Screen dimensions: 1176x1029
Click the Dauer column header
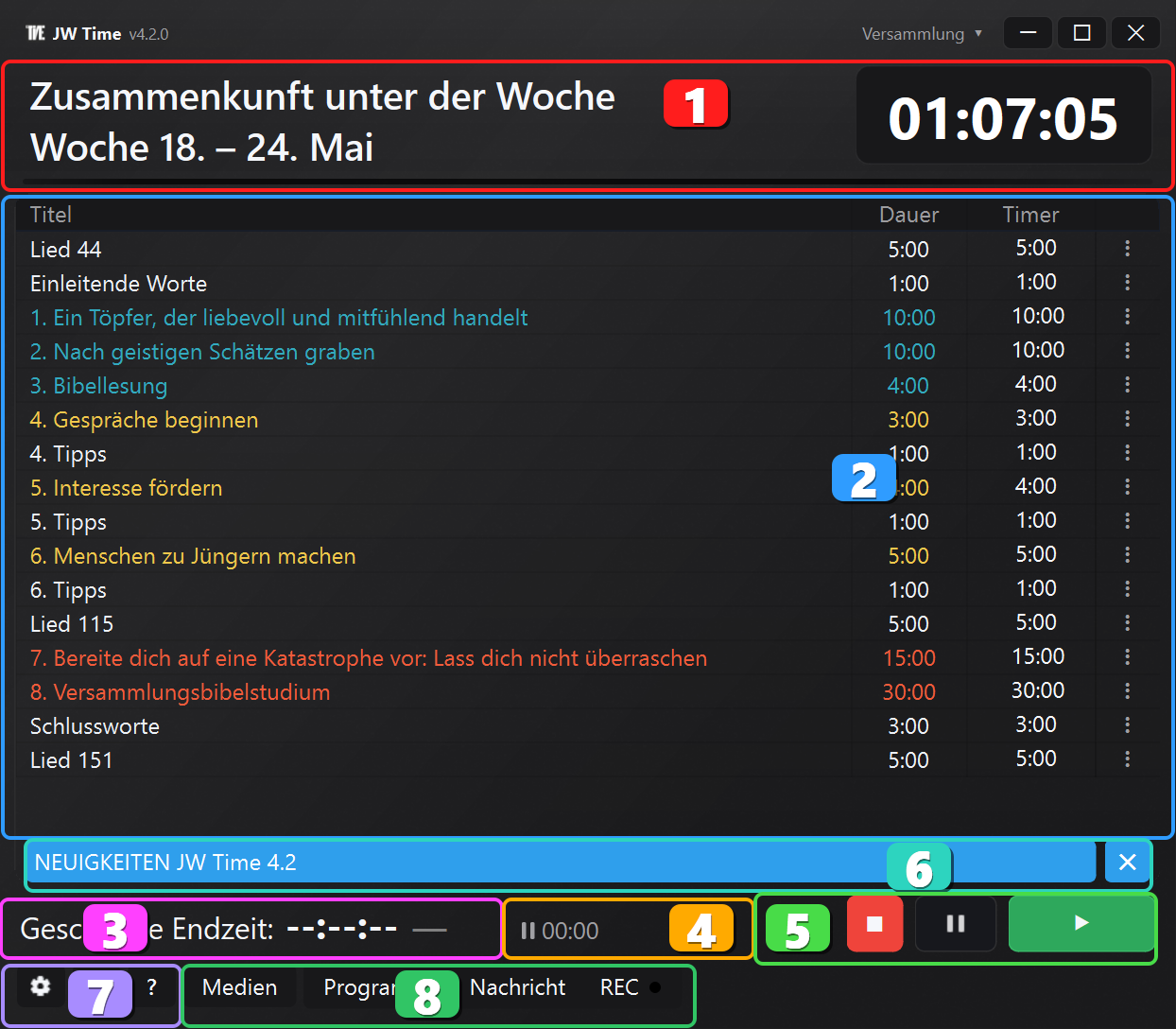[x=908, y=215]
